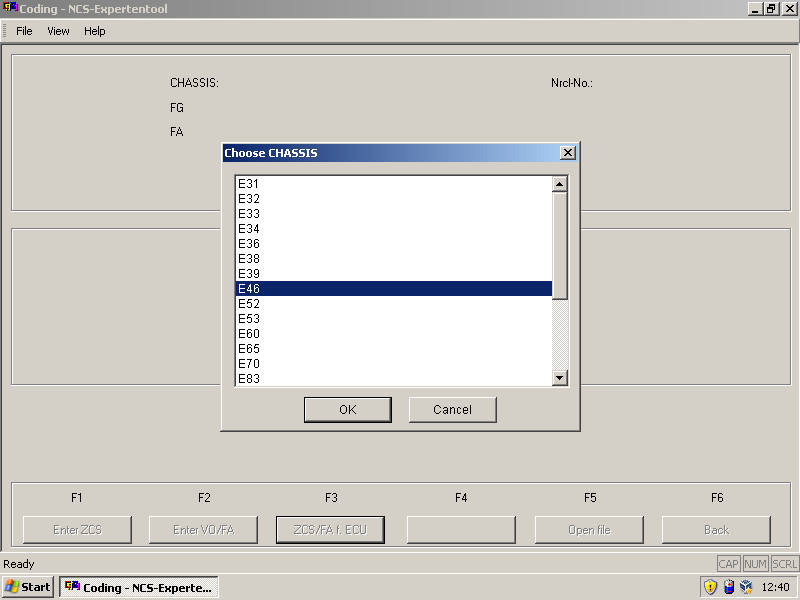Select chassis E34 in the list
The image size is (800, 600).
(x=394, y=229)
